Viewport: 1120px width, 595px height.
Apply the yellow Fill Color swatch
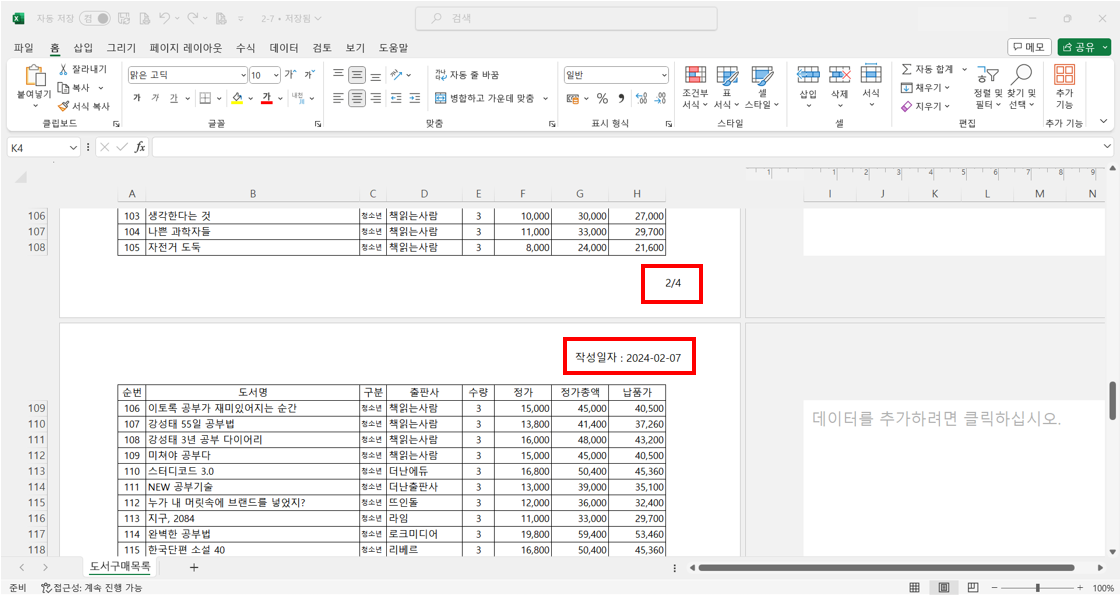pos(238,98)
